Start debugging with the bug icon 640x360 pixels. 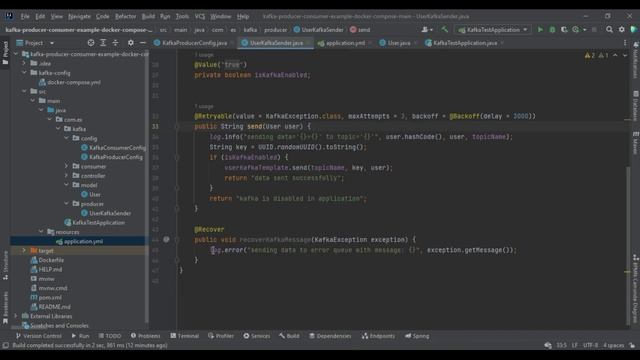pyautogui.click(x=552, y=30)
